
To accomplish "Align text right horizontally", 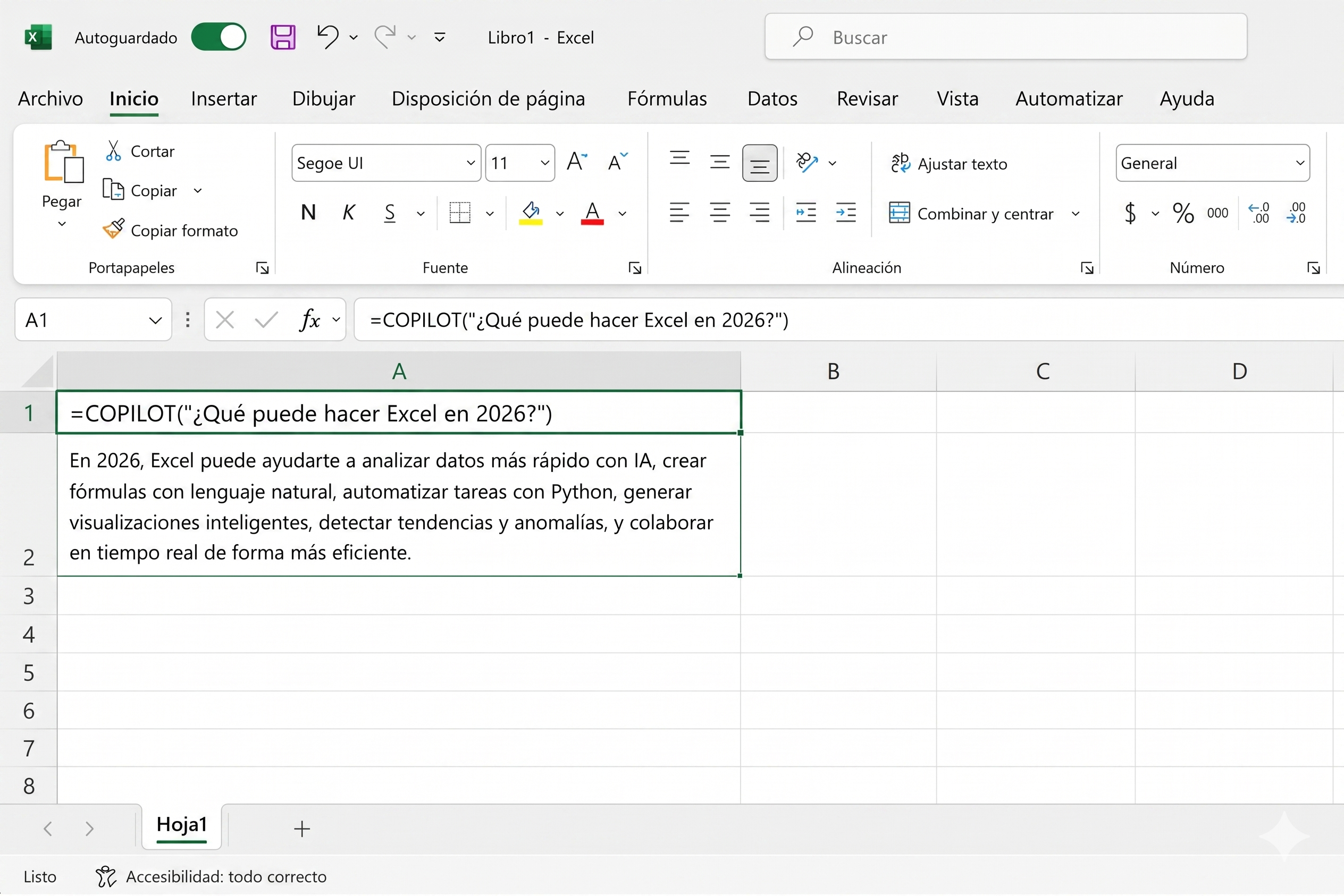I will (759, 213).
